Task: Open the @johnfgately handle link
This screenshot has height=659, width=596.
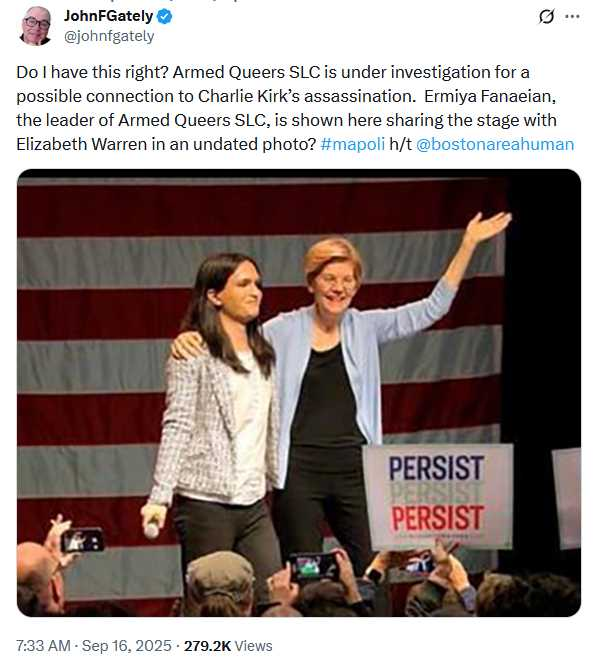Action: pos(109,36)
